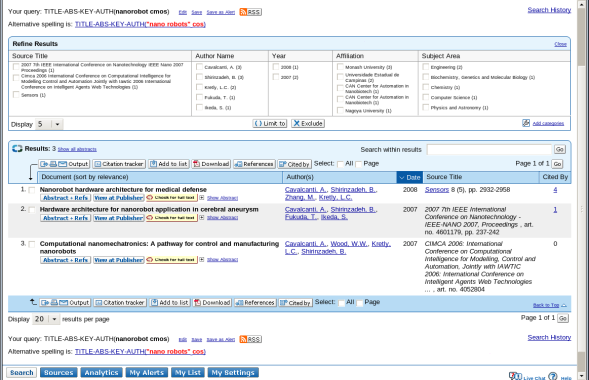Image resolution: width=589 pixels, height=380 pixels.
Task: Expand Show Abstract plus for result 2
Action: tap(202, 217)
